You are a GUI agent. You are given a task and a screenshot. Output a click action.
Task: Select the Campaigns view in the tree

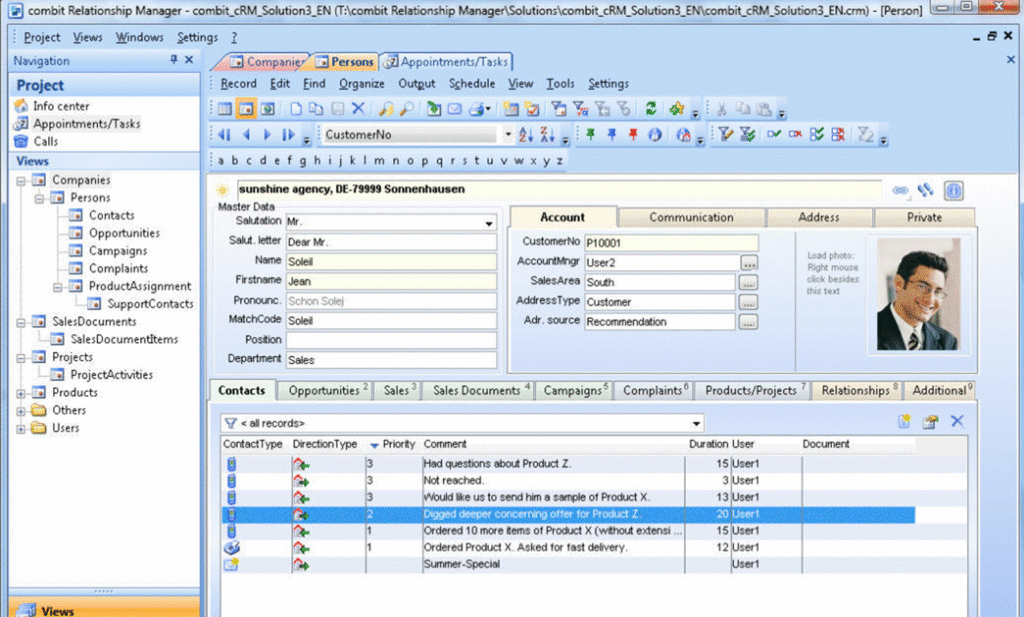click(x=118, y=251)
